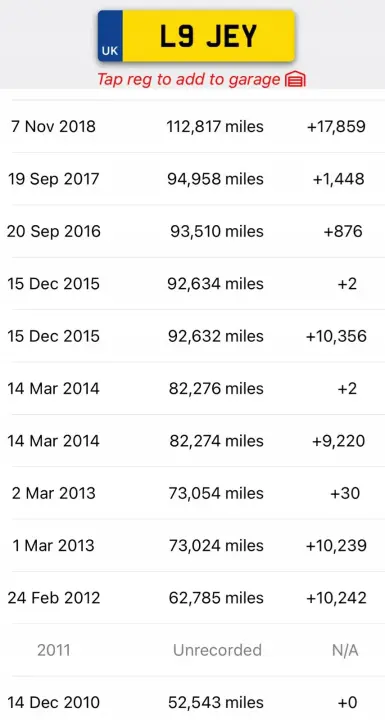Screen dimensions: 385x720
Task: Click the 52,543 miles reading
Action: pyautogui.click(x=215, y=703)
